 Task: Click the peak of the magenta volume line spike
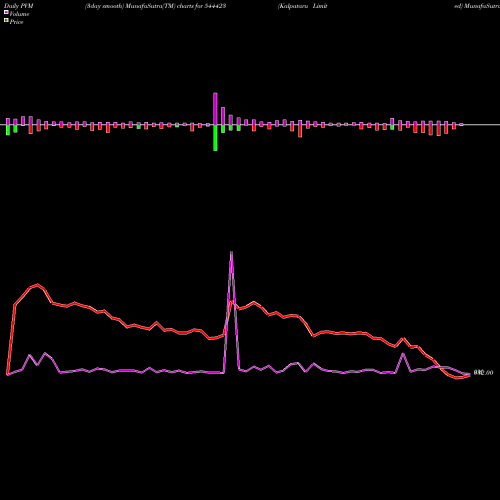tap(231, 253)
